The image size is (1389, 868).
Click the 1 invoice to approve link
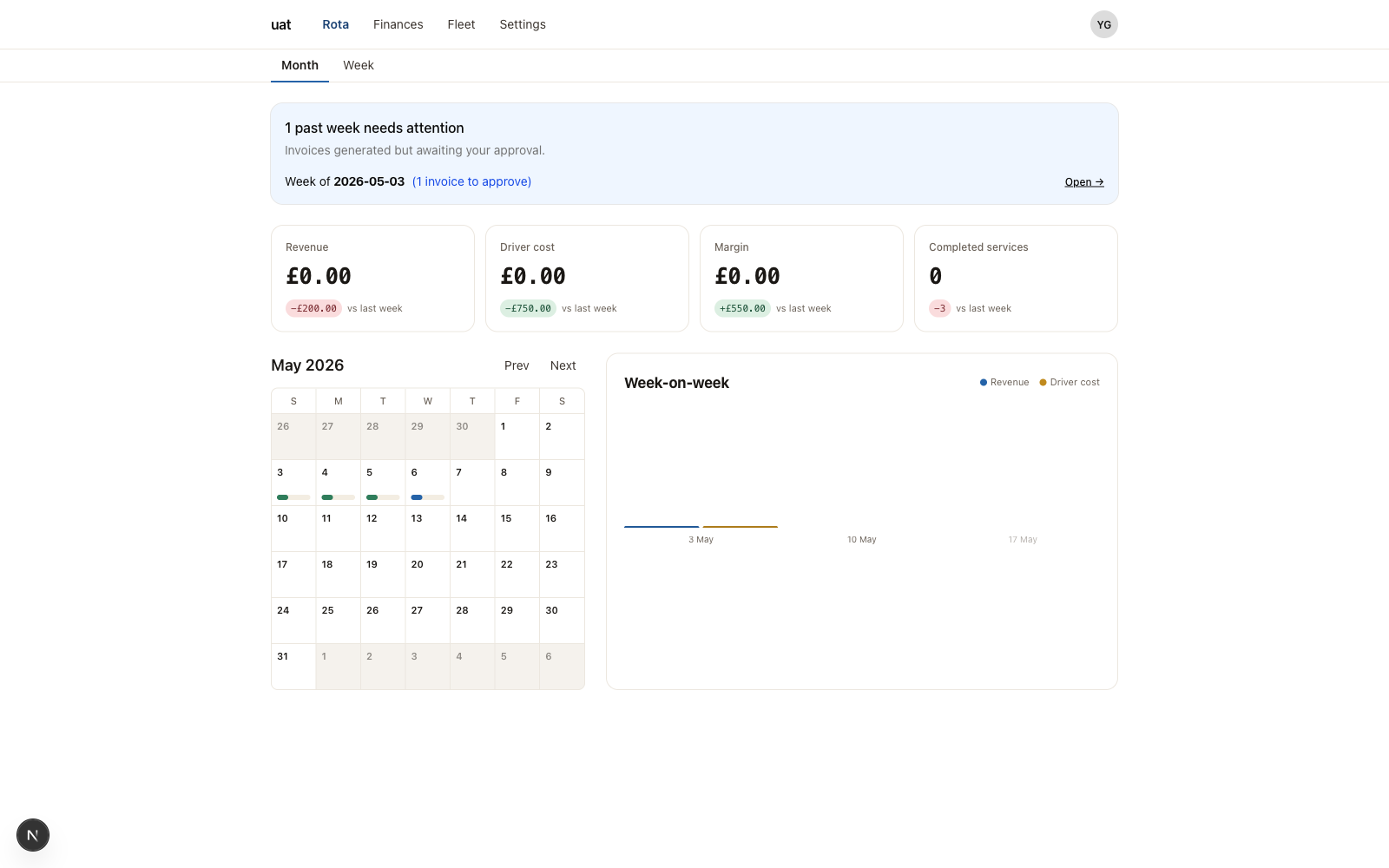click(471, 181)
